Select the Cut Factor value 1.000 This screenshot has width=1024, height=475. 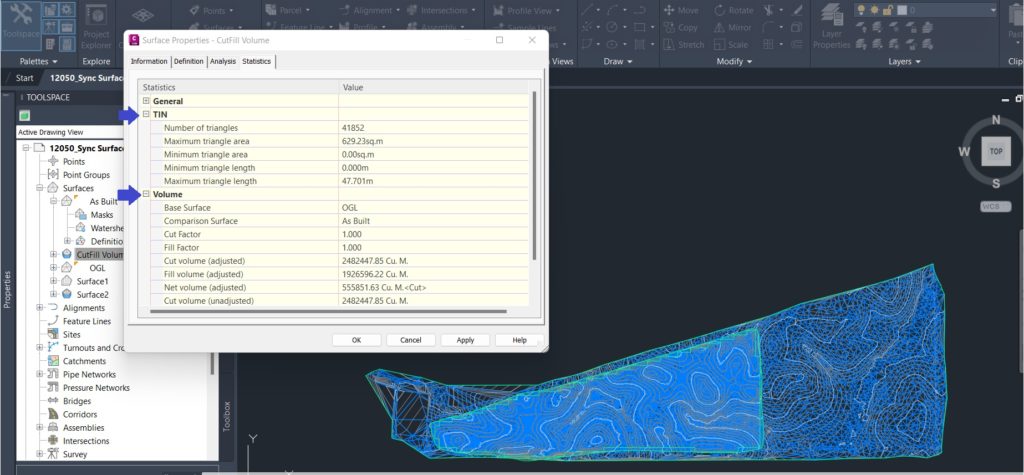point(351,234)
